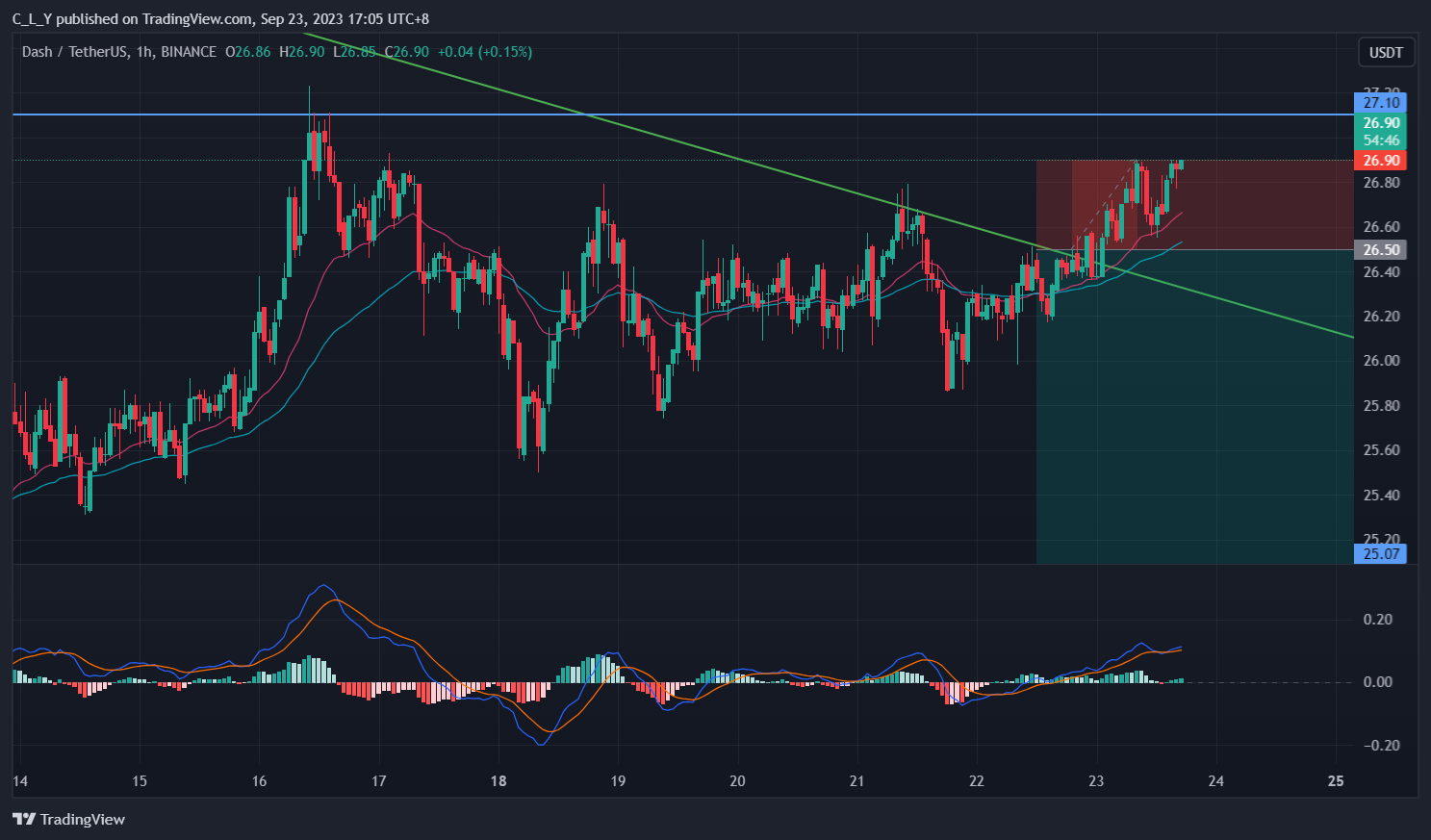Click the 25.60 price axis label
Image resolution: width=1431 pixels, height=840 pixels.
pyautogui.click(x=1381, y=450)
